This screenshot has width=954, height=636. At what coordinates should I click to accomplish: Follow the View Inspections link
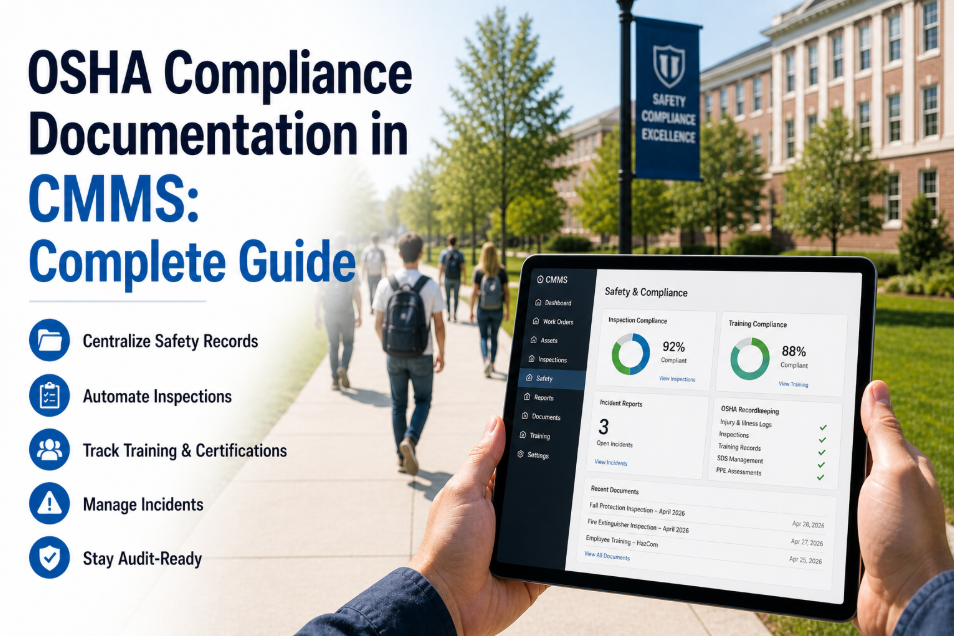click(677, 379)
